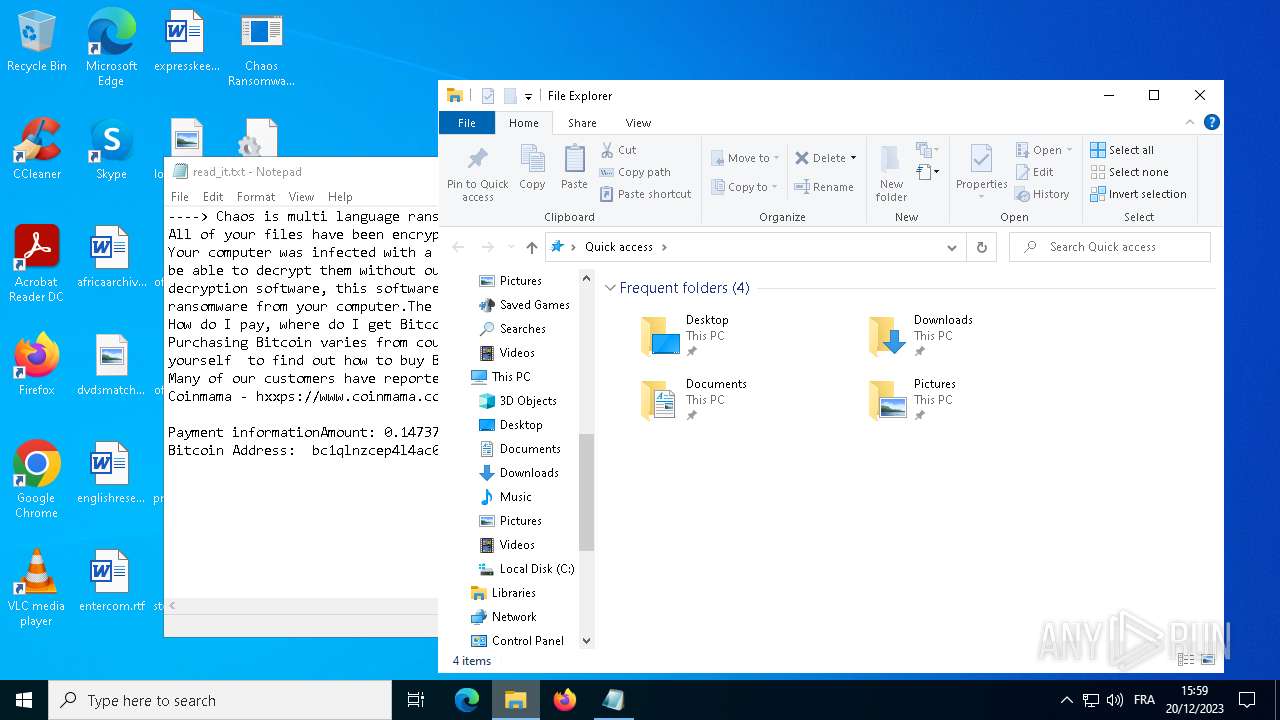Click History in the Open group
This screenshot has height=720, width=1280.
[x=1042, y=194]
